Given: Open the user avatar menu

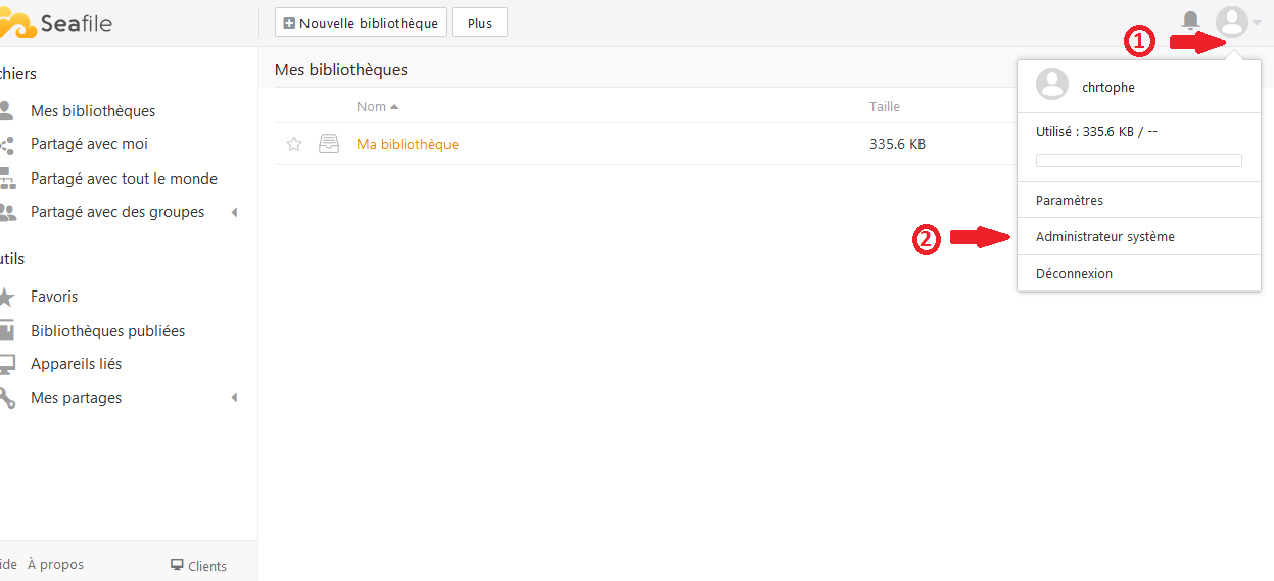Looking at the screenshot, I should click(1232, 22).
